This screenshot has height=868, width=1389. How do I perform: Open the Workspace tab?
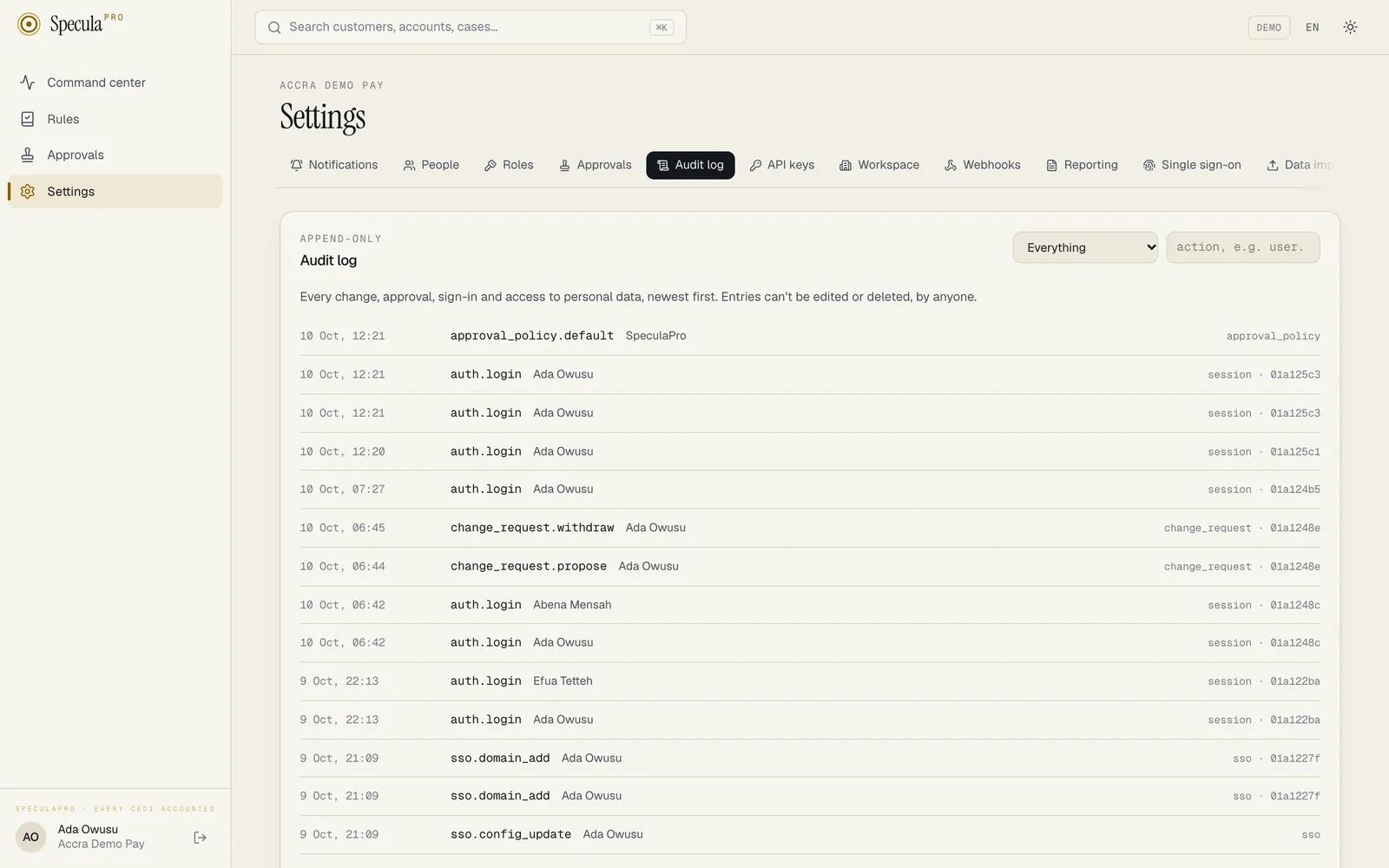pos(879,165)
